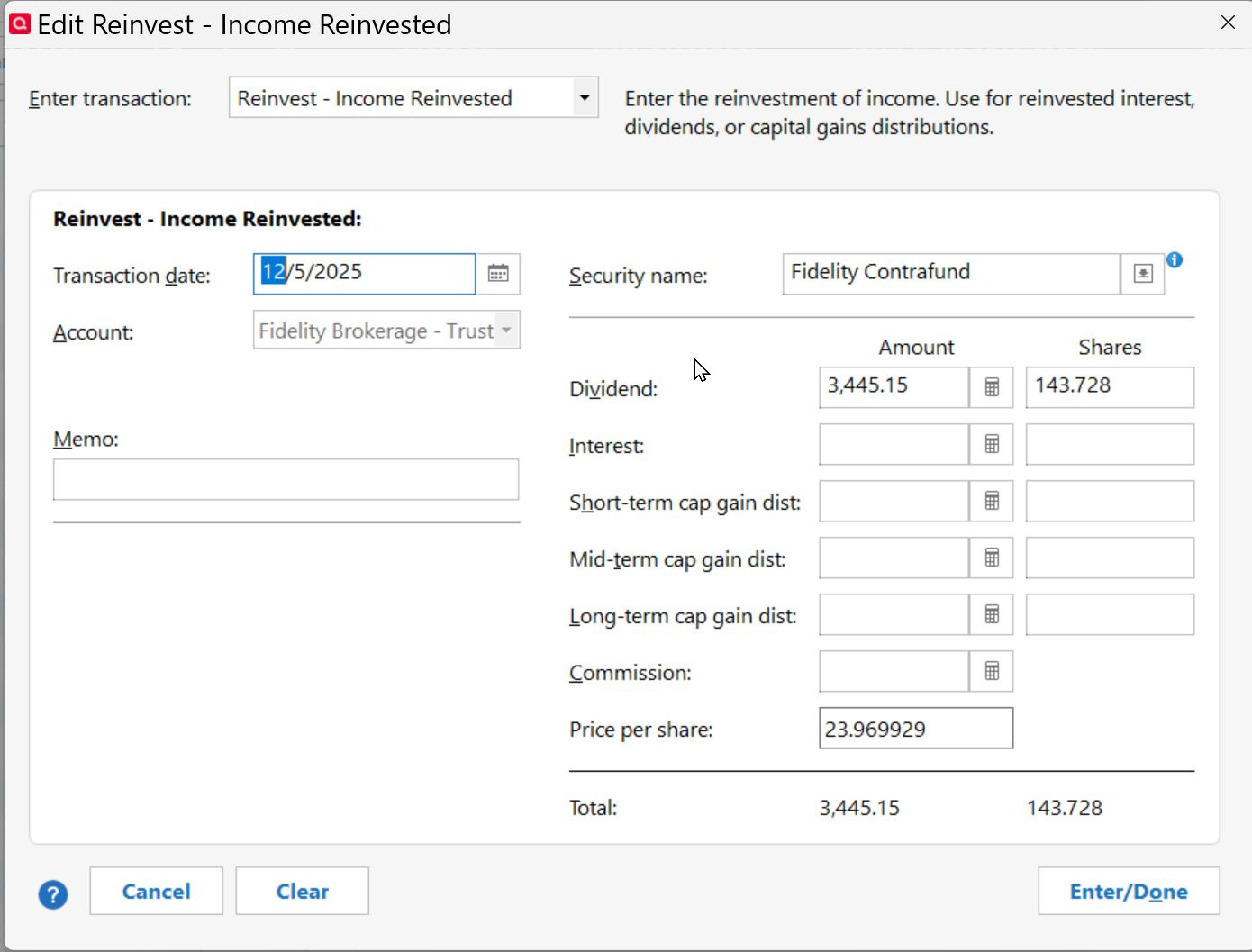Open calculator for Long-term cap gain dist
1252x952 pixels.
[992, 614]
